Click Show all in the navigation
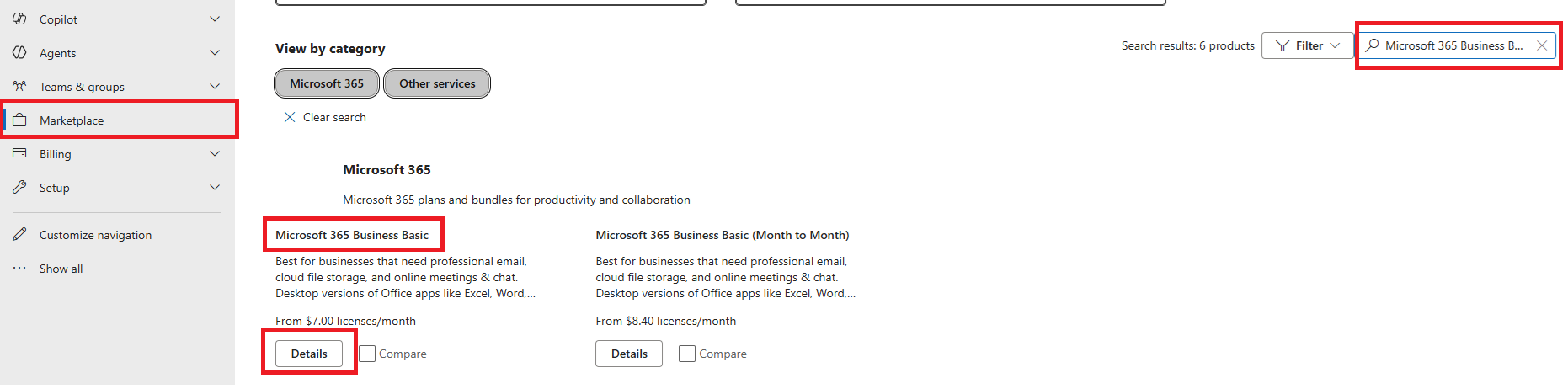Screen dimensions: 1568x389 click(x=61, y=269)
